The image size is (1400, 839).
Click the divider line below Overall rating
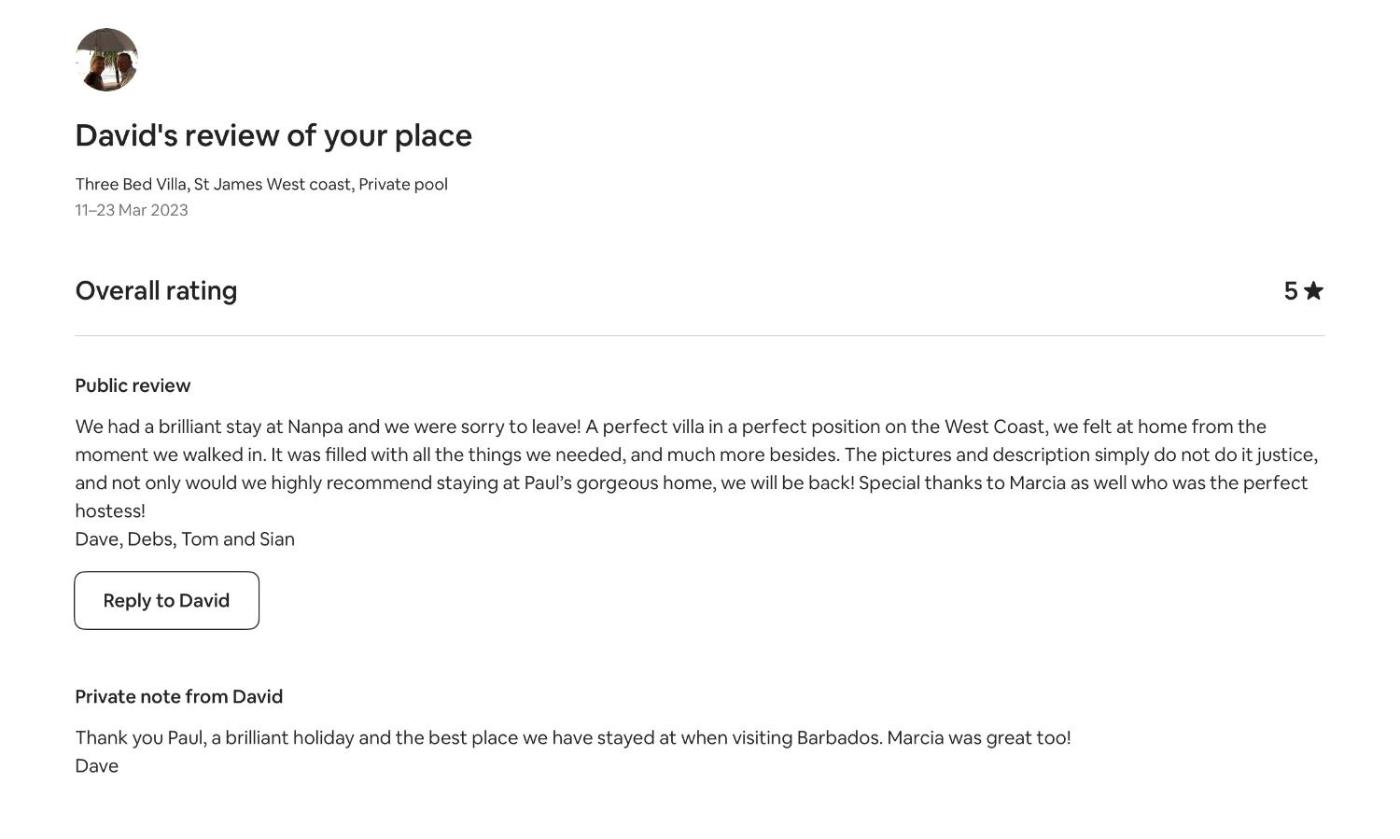[x=700, y=336]
